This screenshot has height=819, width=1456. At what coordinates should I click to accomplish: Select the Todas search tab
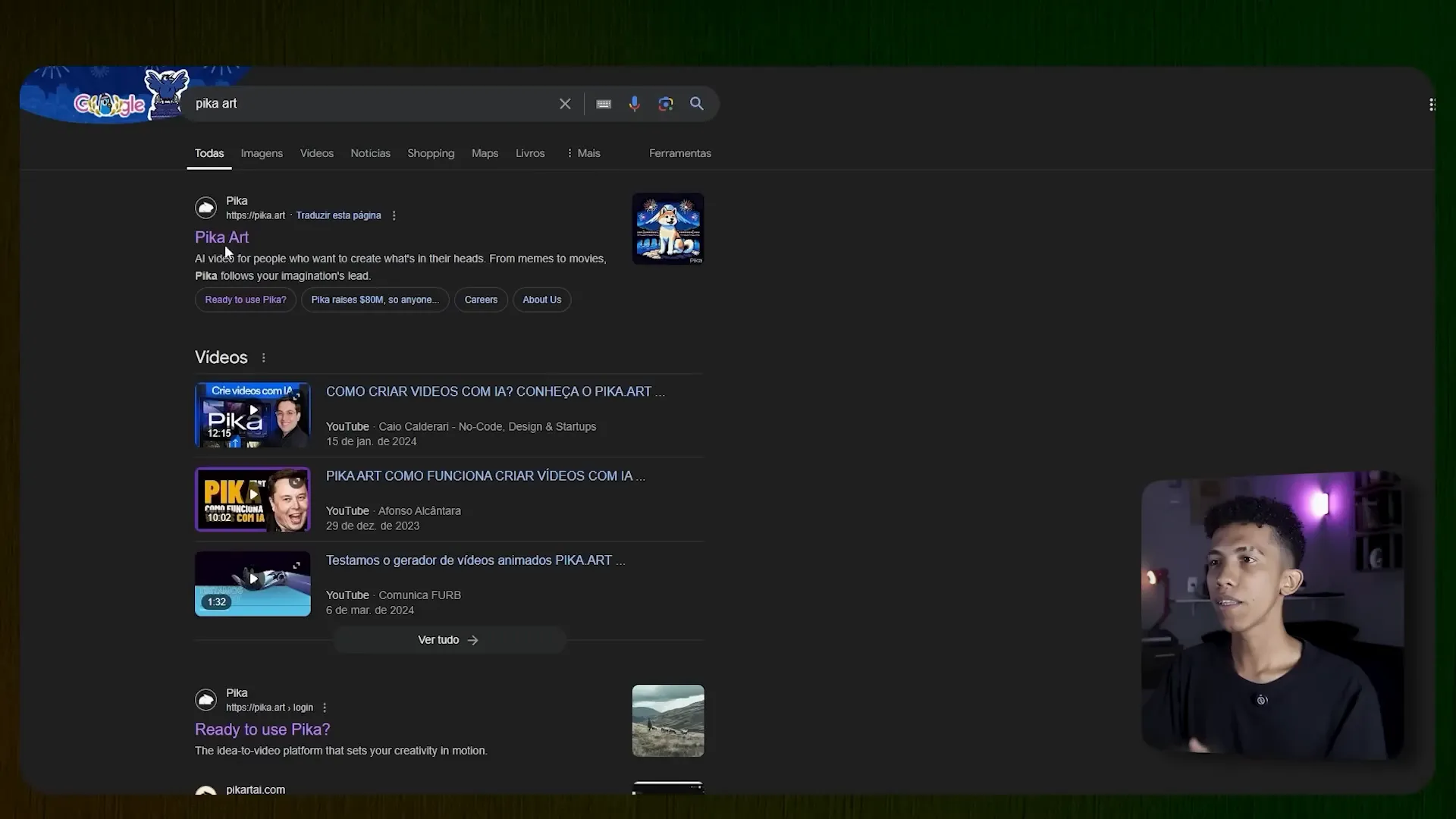[209, 153]
